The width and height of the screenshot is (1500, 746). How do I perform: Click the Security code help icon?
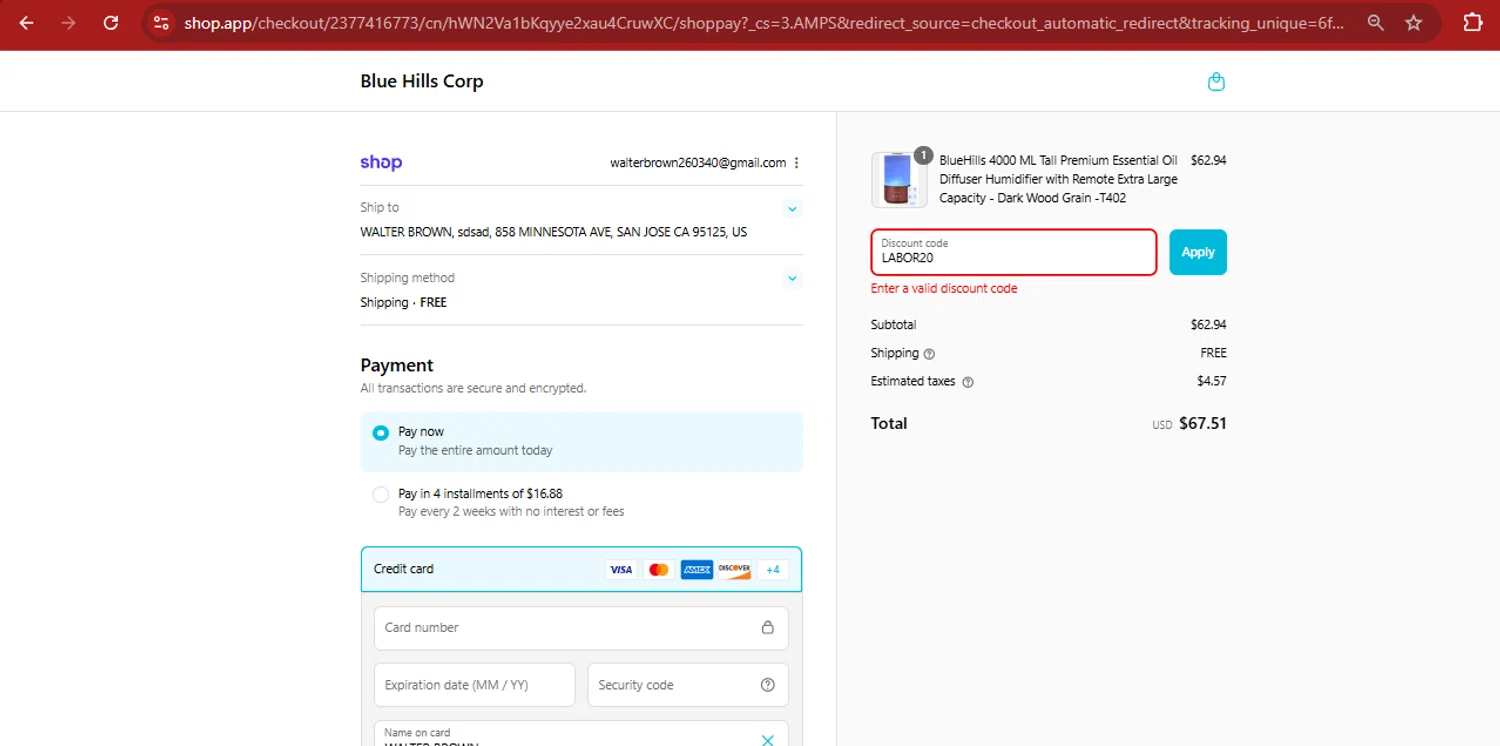768,685
